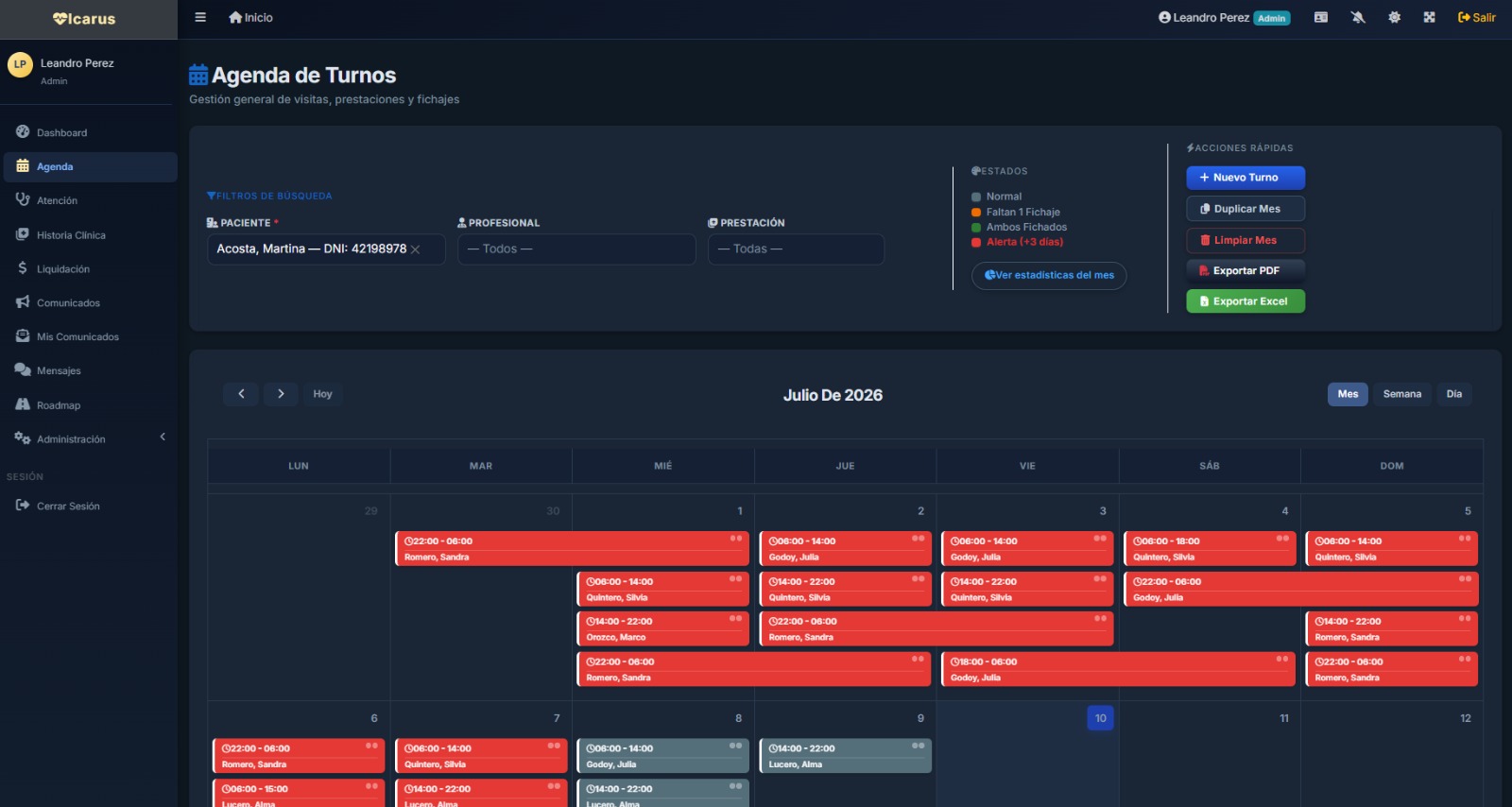Click the Exportar PDF button
1512x807 pixels.
(1246, 270)
